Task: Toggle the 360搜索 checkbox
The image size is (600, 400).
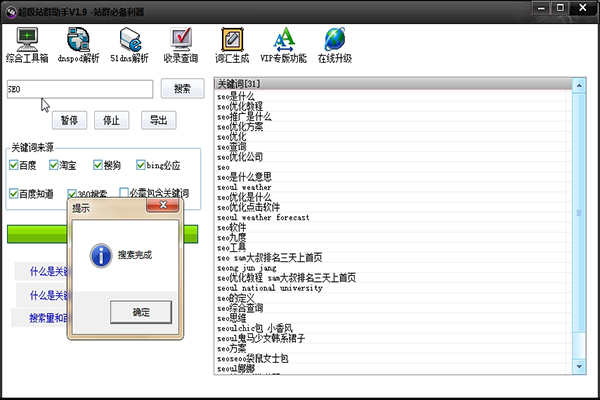Action: coord(72,193)
